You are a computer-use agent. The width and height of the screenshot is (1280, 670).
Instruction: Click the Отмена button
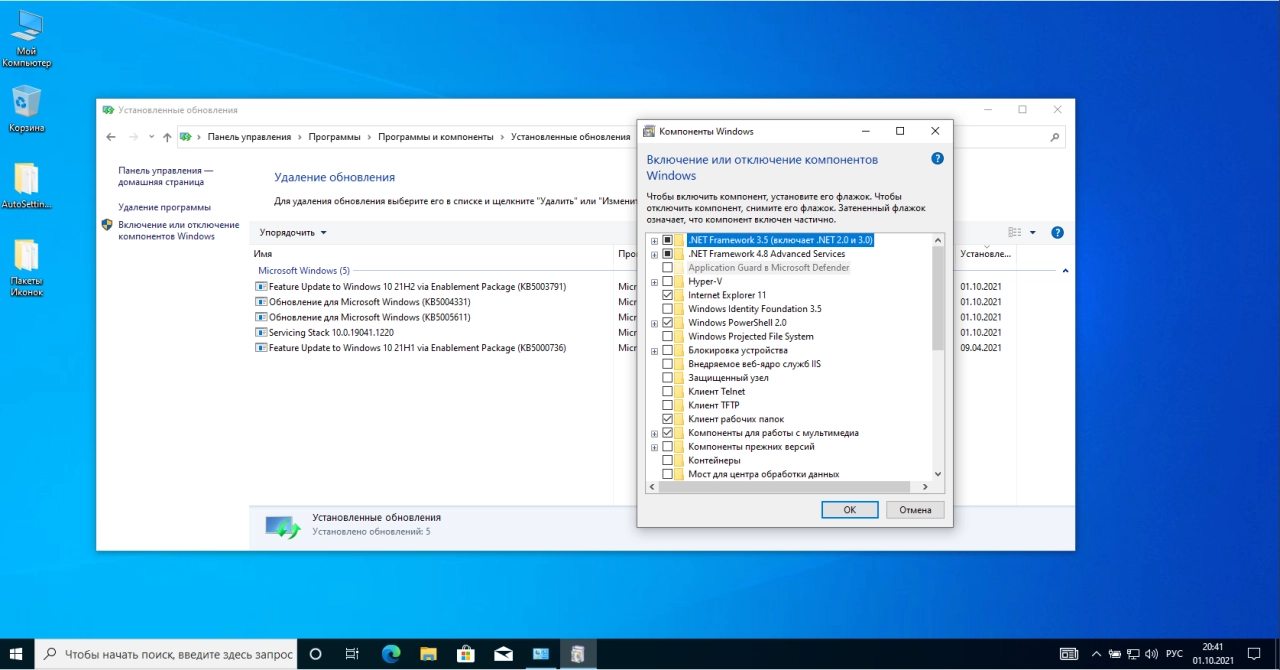[x=915, y=510]
